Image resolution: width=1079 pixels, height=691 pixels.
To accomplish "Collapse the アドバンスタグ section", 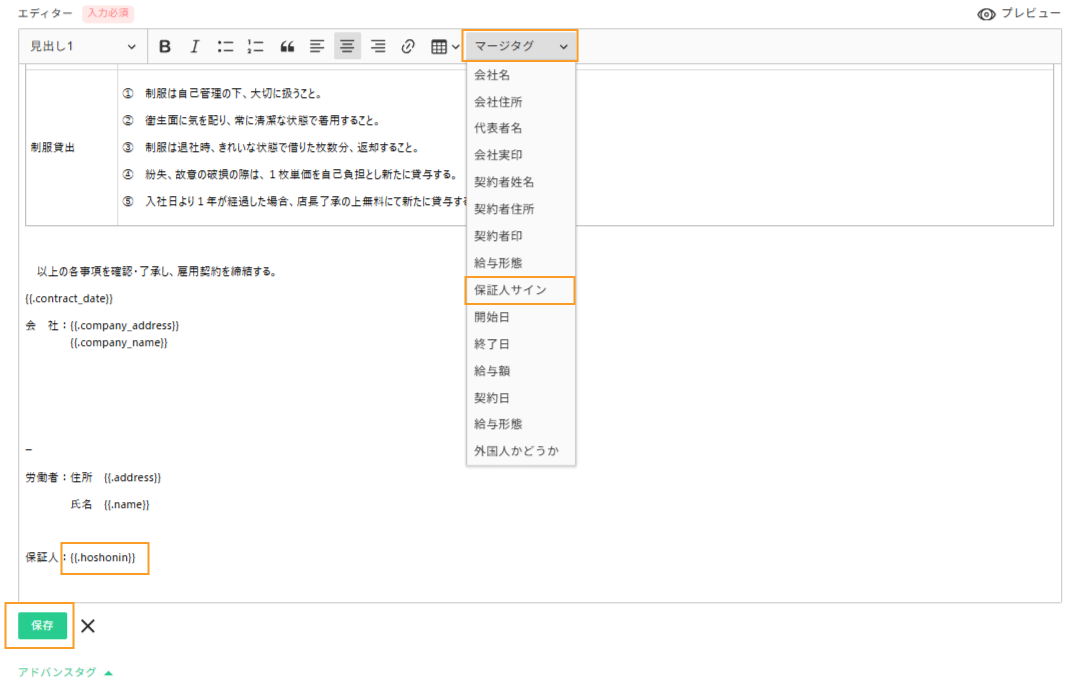I will [x=65, y=672].
